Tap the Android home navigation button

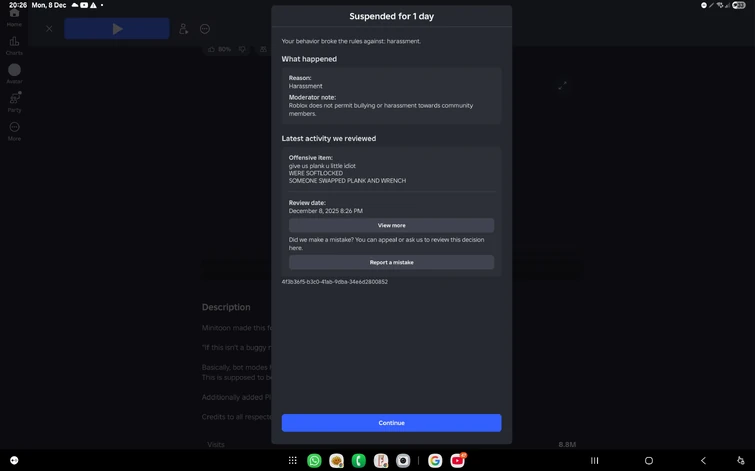coord(649,461)
